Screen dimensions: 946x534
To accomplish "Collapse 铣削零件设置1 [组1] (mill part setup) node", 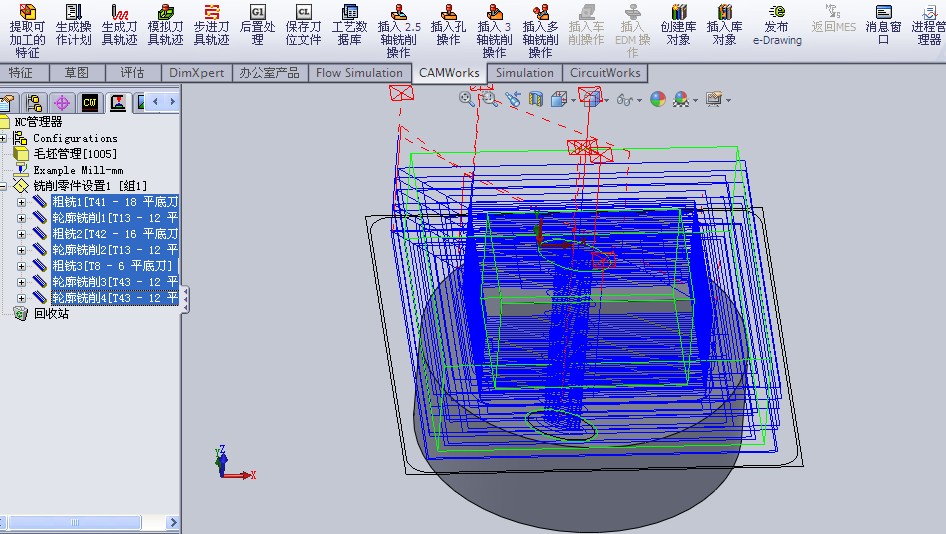I will [x=3, y=186].
